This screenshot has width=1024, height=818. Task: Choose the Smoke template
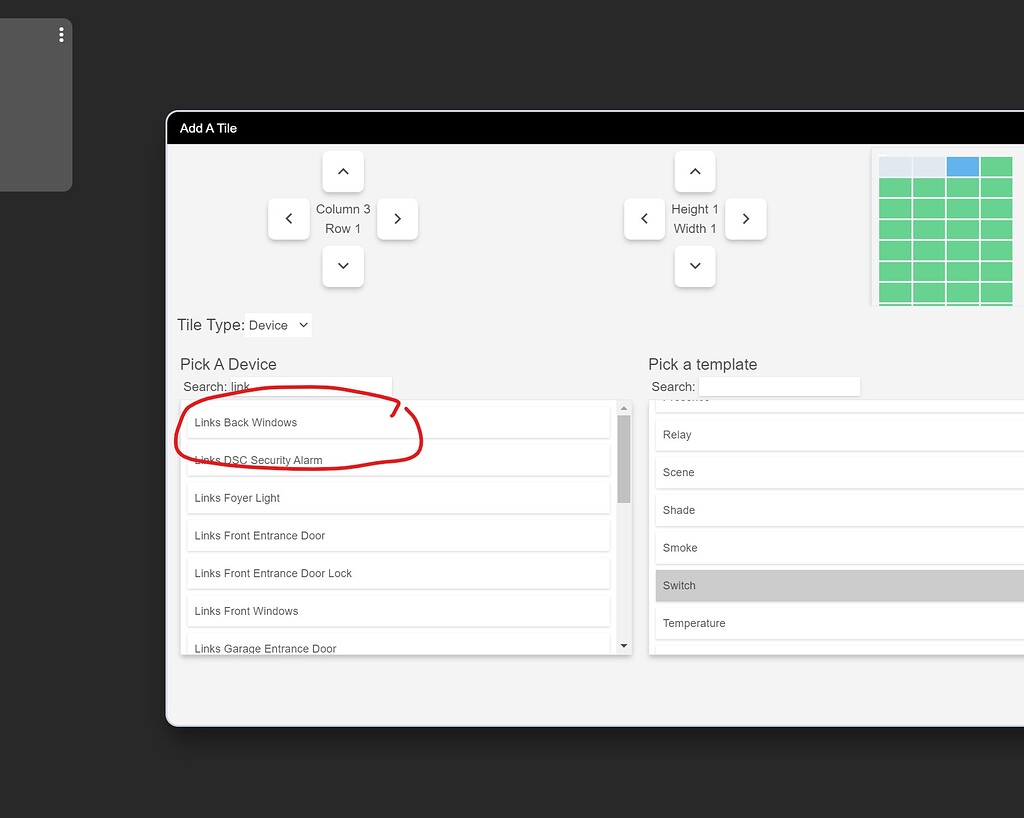pos(840,548)
